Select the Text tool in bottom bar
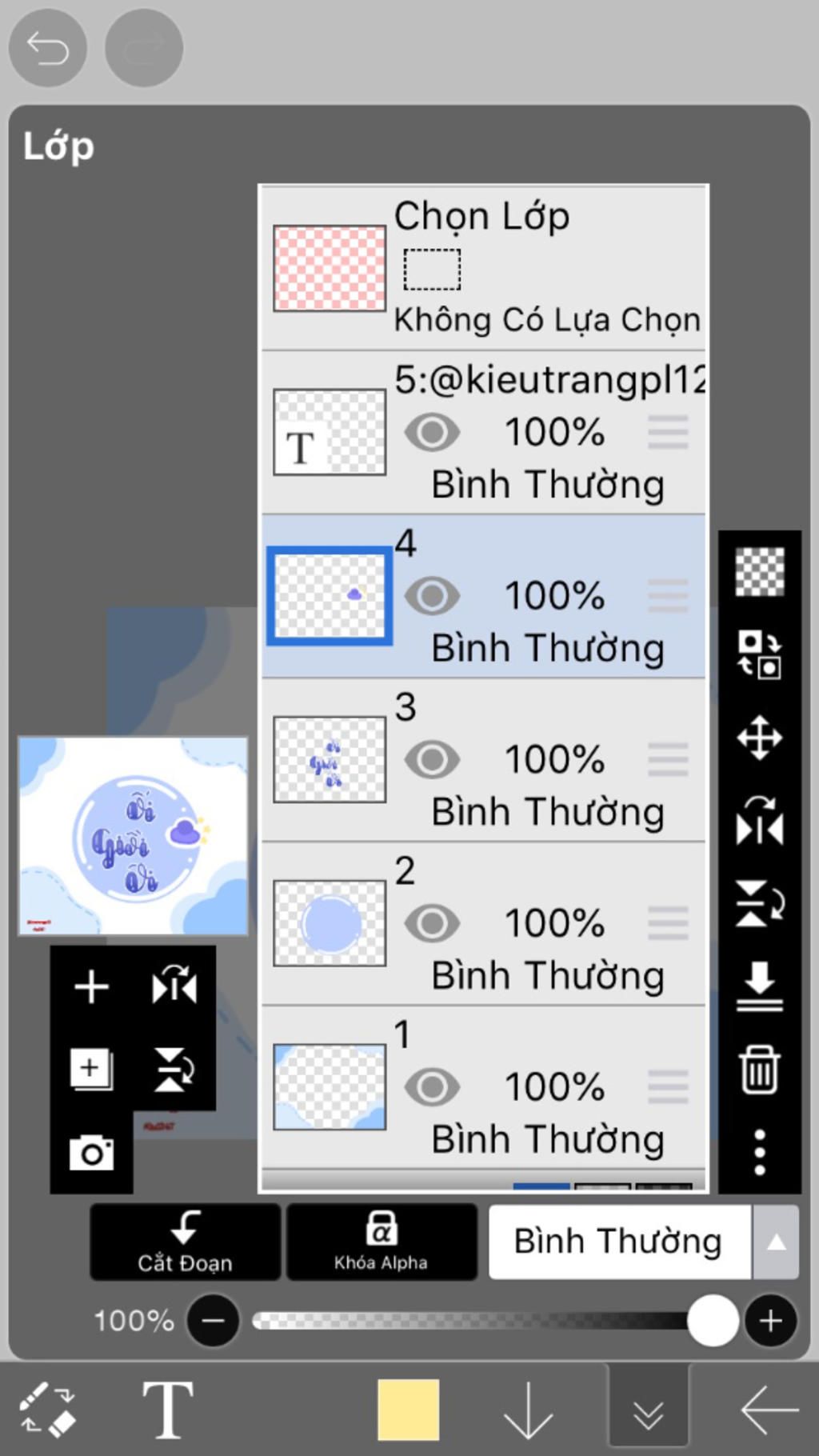The width and height of the screenshot is (819, 1456). click(x=167, y=1409)
